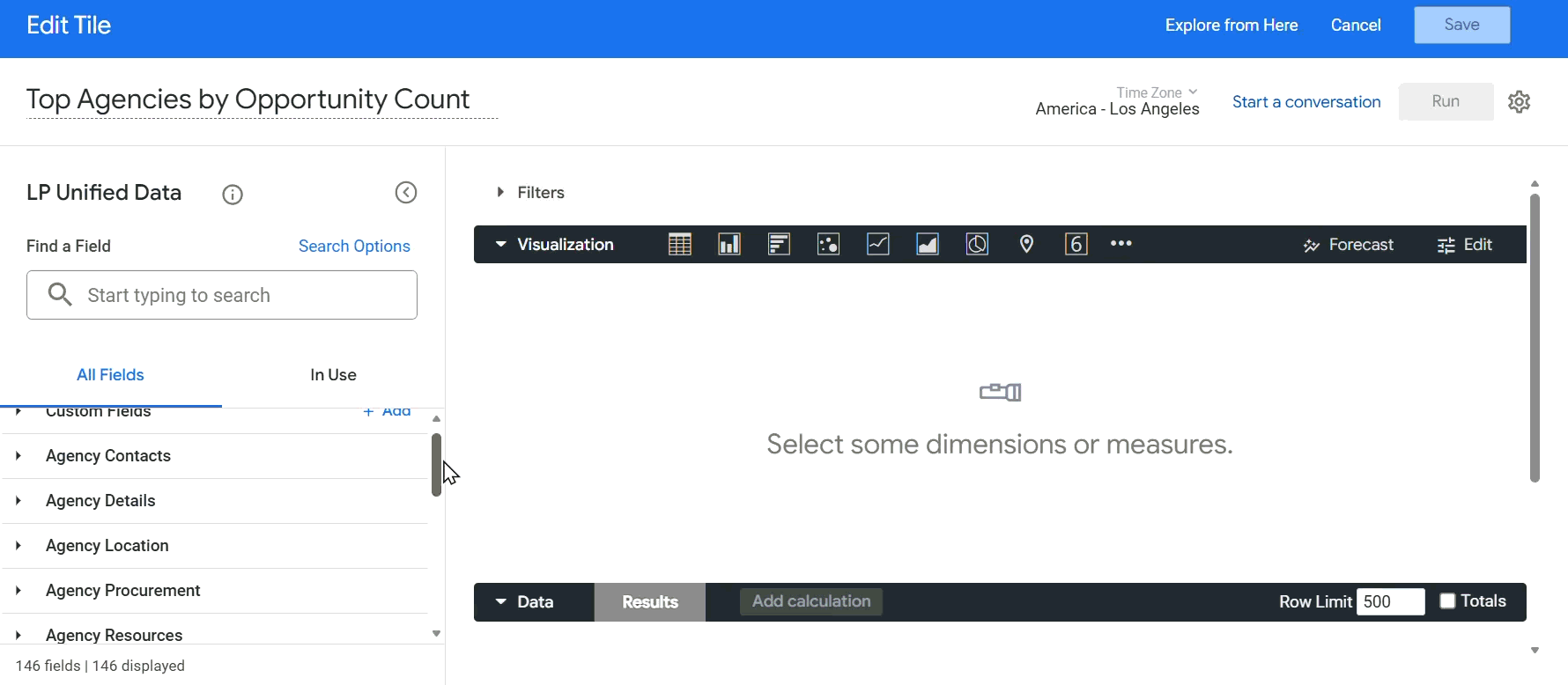The width and height of the screenshot is (1568, 685).
Task: Show LP Unified Data info
Action: pos(233,195)
